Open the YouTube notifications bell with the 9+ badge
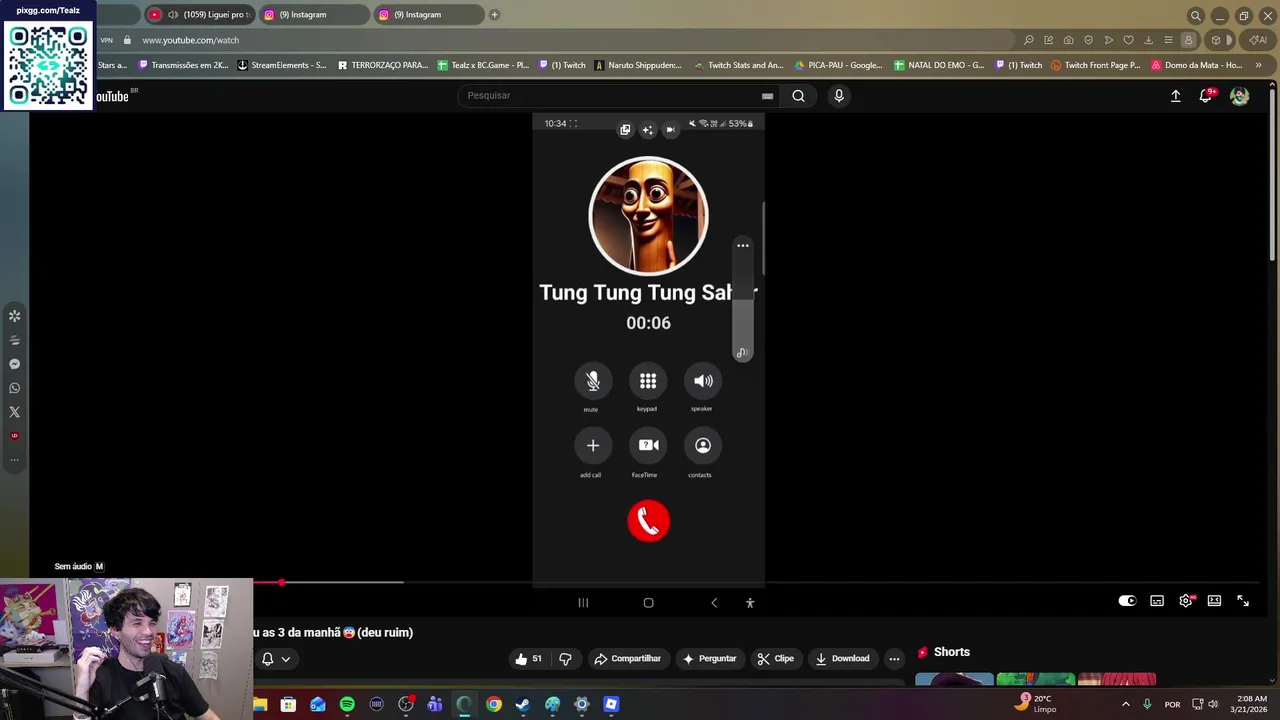 1206,96
